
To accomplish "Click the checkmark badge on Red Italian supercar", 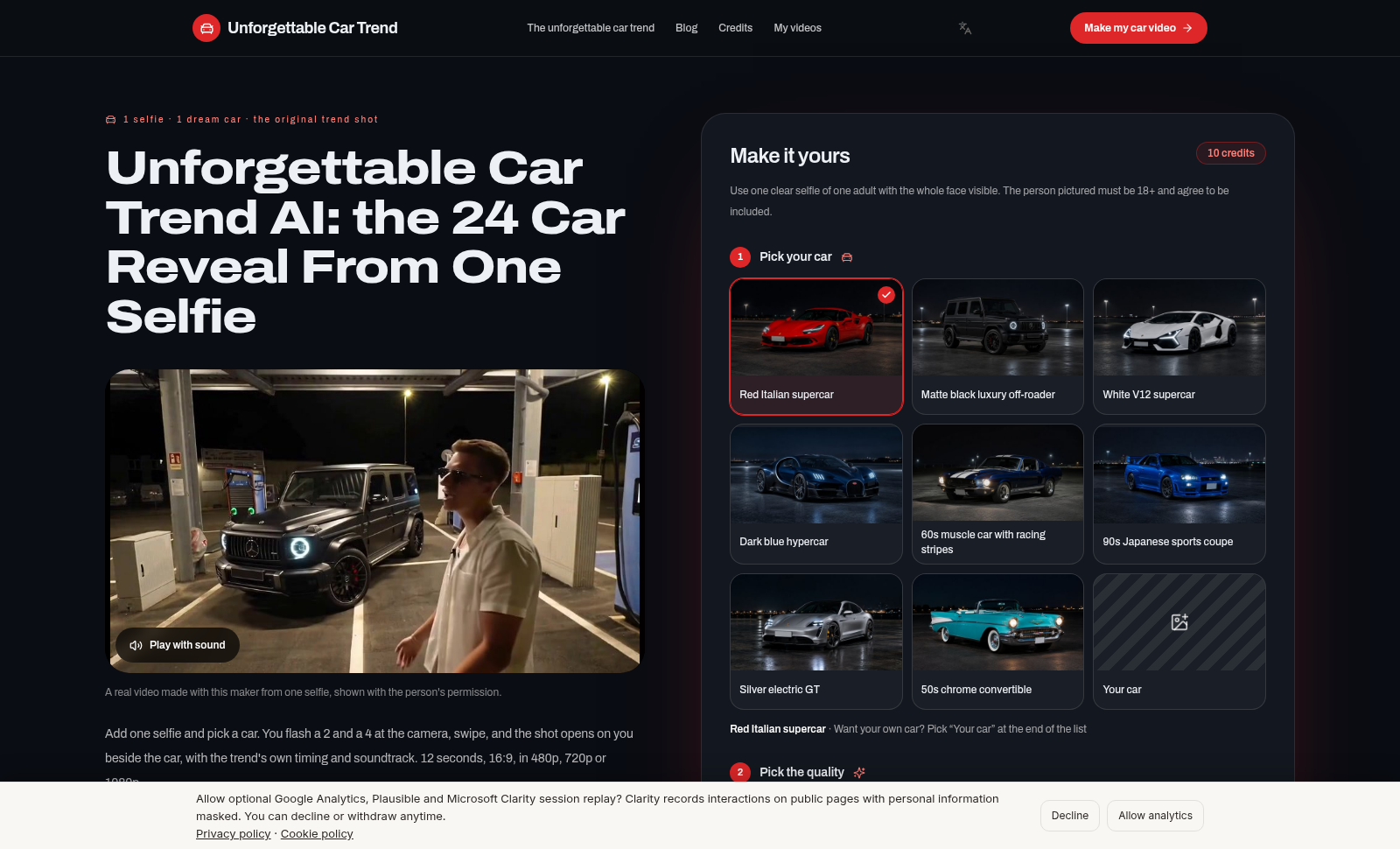I will pos(886,295).
